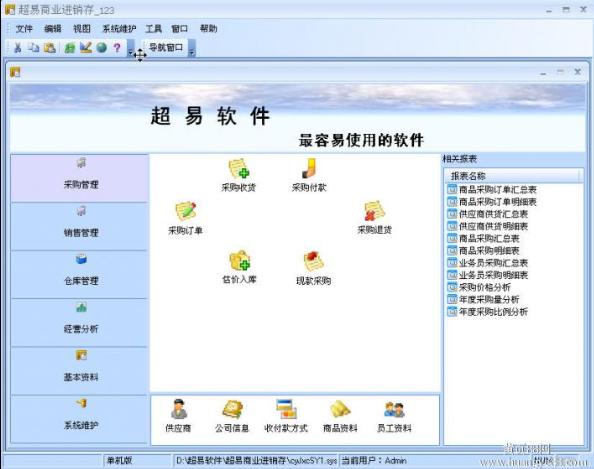594x469 pixels.
Task: Open the 系统维护 menu in the menu bar
Action: (x=119, y=28)
